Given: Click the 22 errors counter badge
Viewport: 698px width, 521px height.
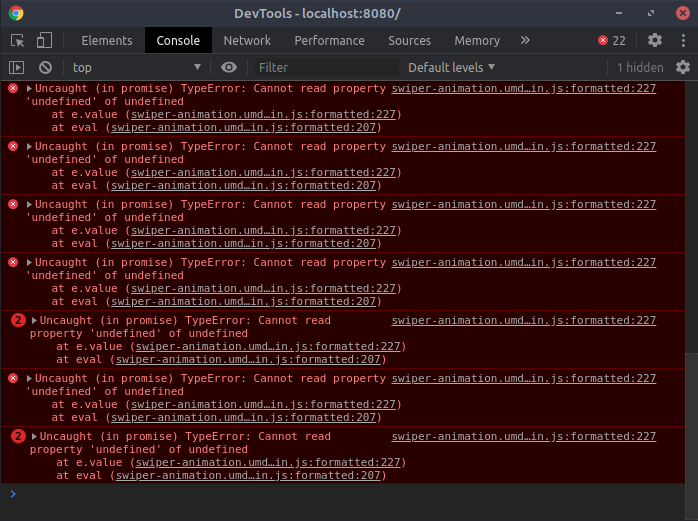Looking at the screenshot, I should click(612, 41).
